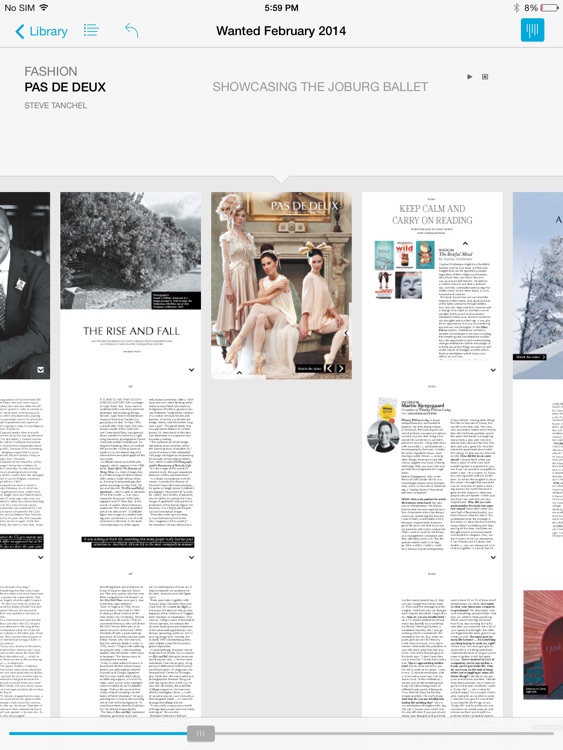This screenshot has height=750, width=563.
Task: Select the Wild book cover
Action: (404, 255)
